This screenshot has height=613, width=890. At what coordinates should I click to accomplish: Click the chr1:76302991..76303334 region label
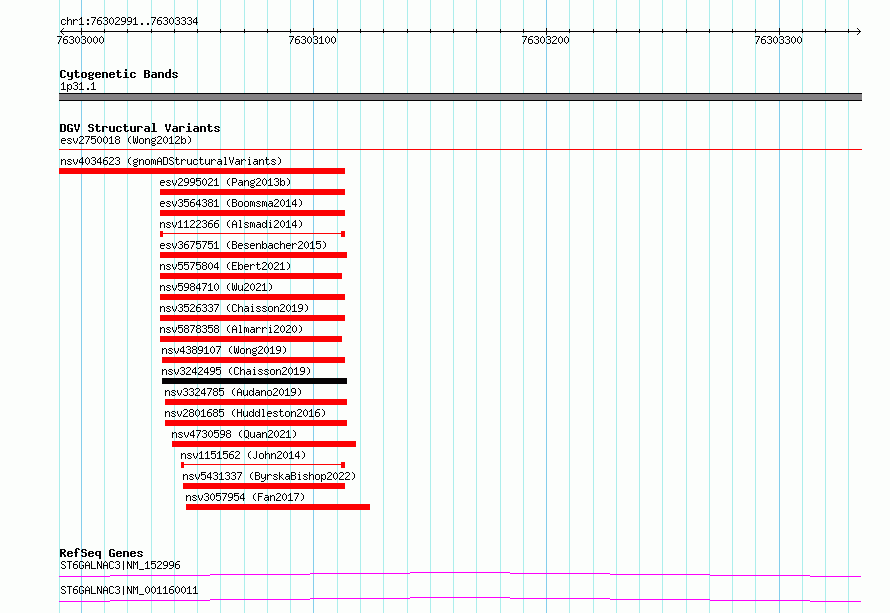point(129,22)
